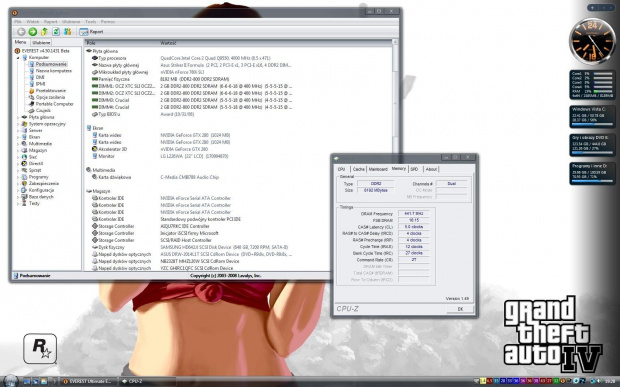Screen dimensions: 620x387
Task: Switch to the CPU tab in CPU-Z
Action: pyautogui.click(x=342, y=169)
